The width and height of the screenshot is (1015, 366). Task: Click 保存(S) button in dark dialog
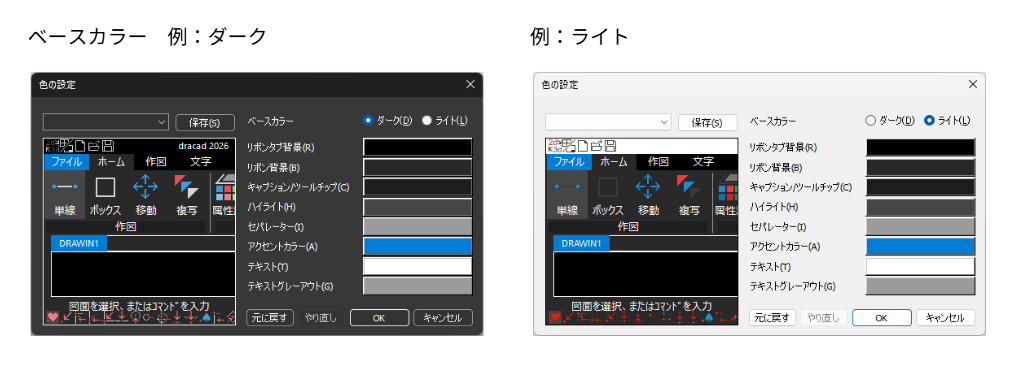205,122
